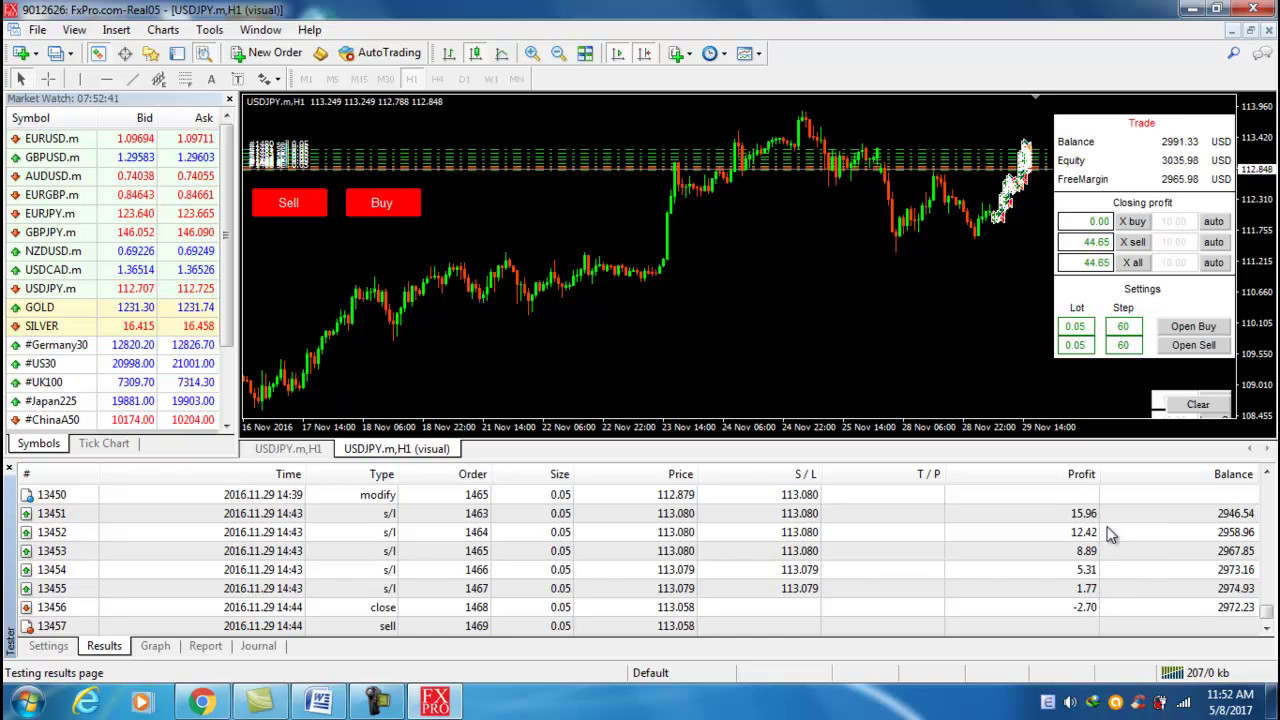Toggle the Navigator panel icon

pos(151,53)
